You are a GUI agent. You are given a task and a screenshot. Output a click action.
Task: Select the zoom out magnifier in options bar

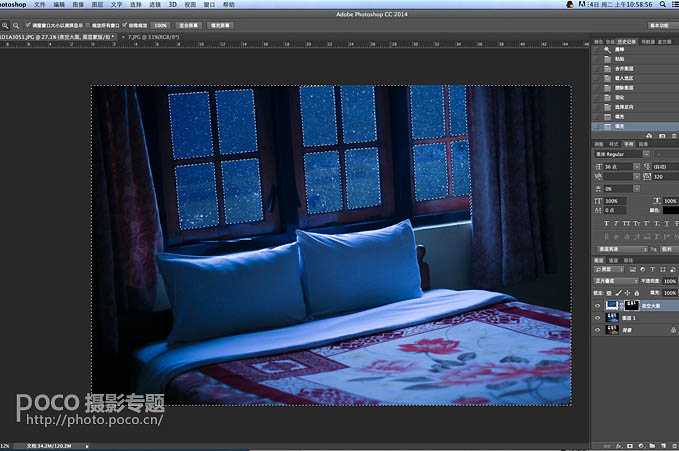coord(16,26)
